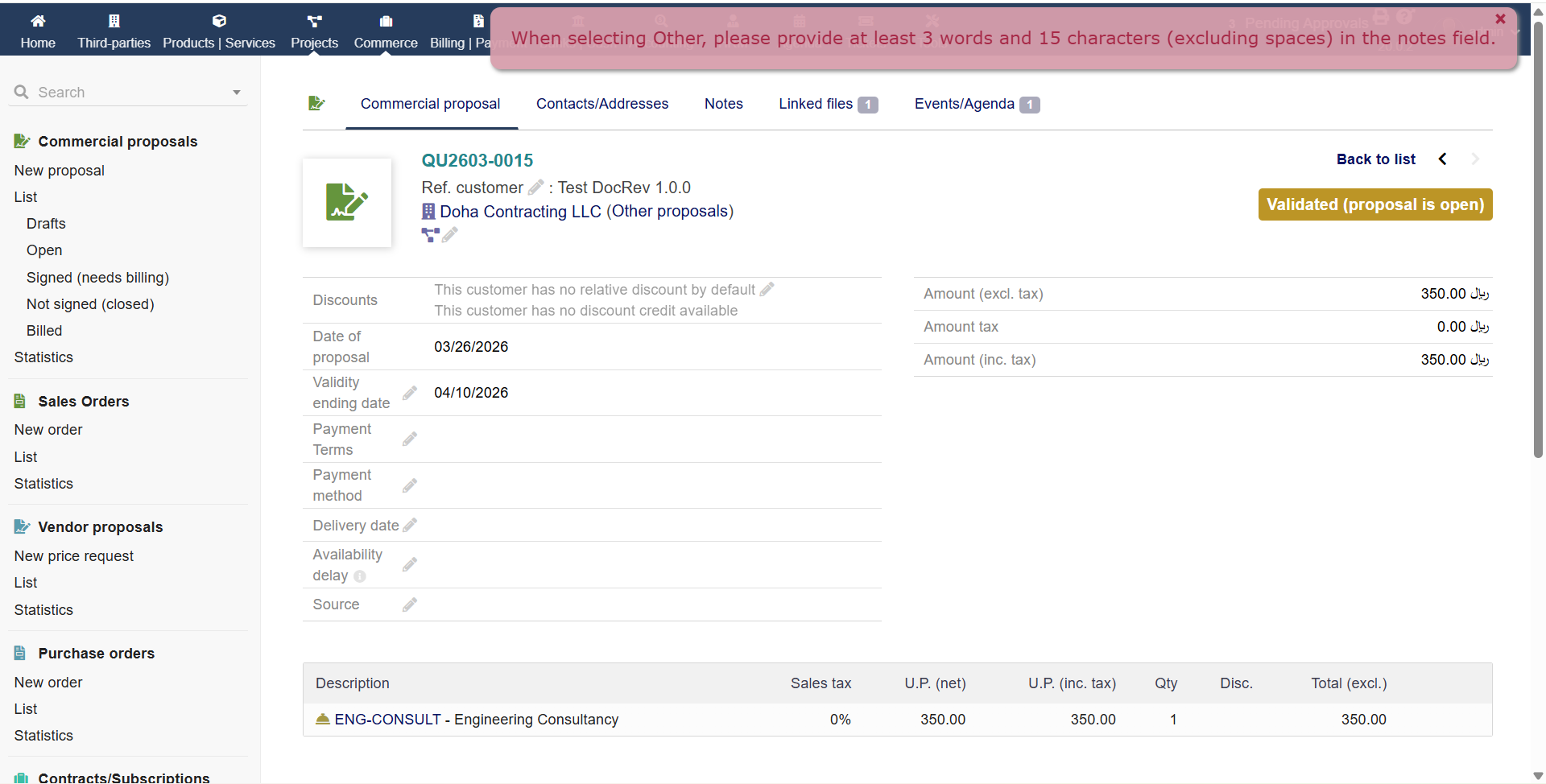Edit the linked project with the pencil icon
Image resolution: width=1546 pixels, height=784 pixels.
(x=450, y=234)
